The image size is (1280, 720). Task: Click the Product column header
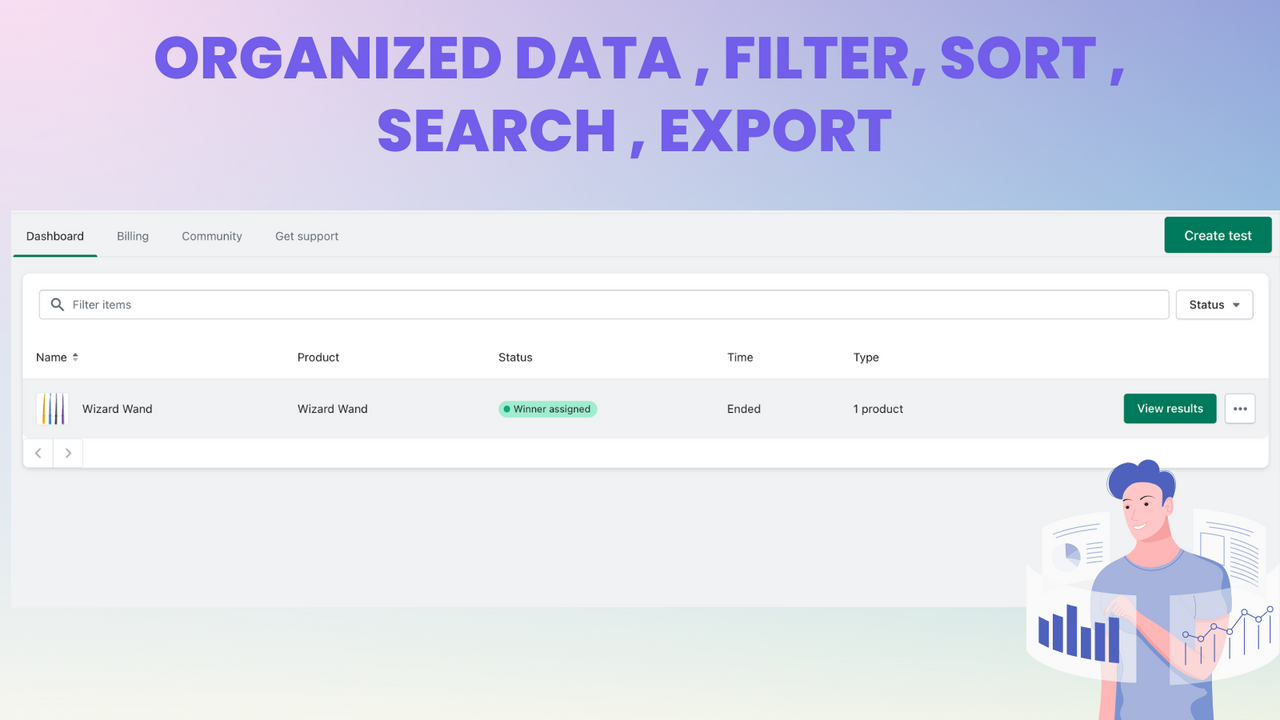click(318, 357)
